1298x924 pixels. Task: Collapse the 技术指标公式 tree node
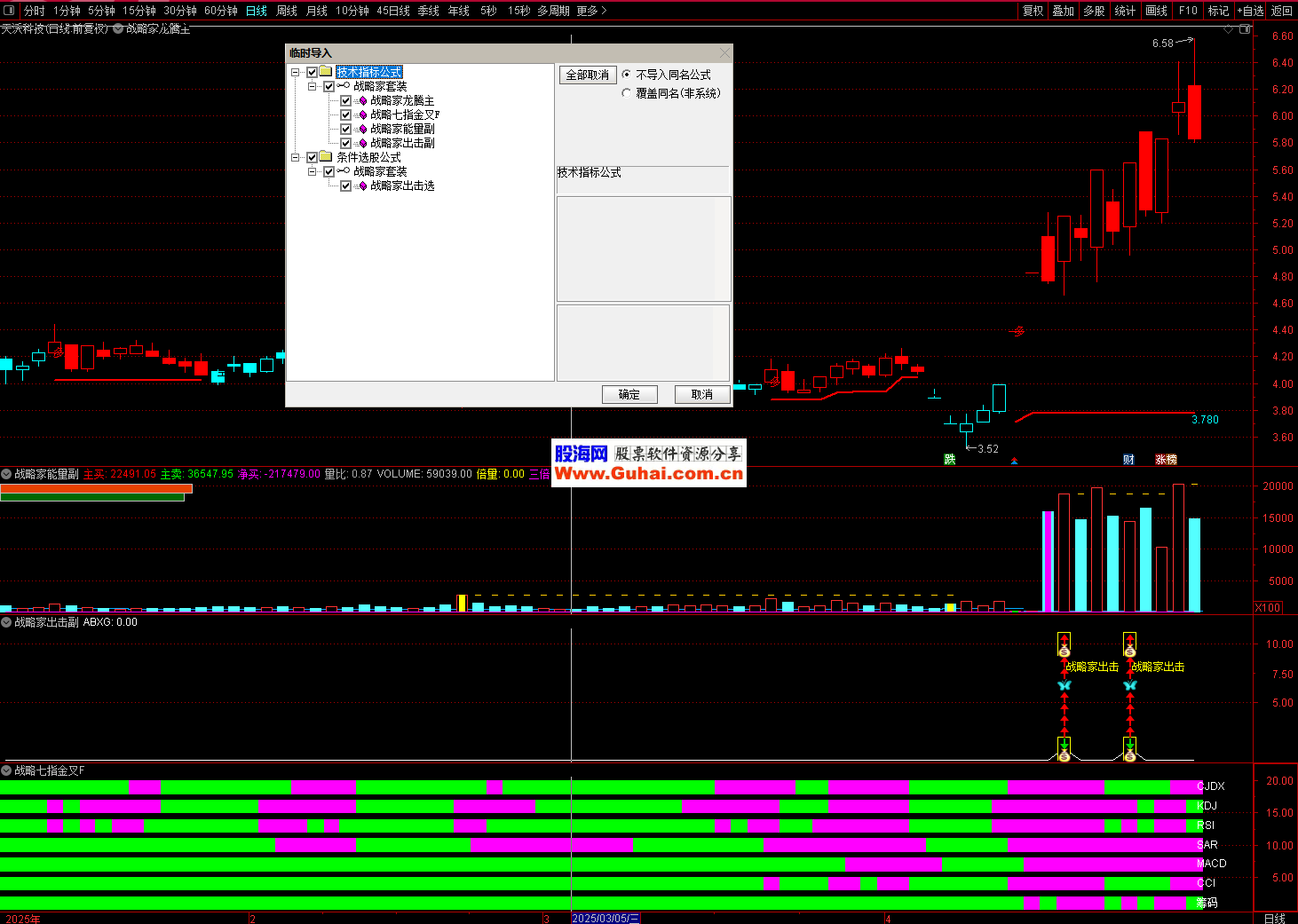[296, 72]
